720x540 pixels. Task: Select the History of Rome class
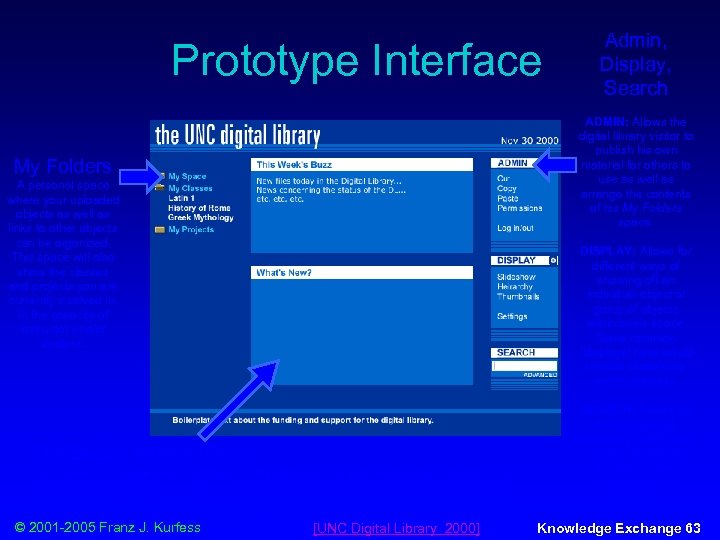click(x=199, y=208)
